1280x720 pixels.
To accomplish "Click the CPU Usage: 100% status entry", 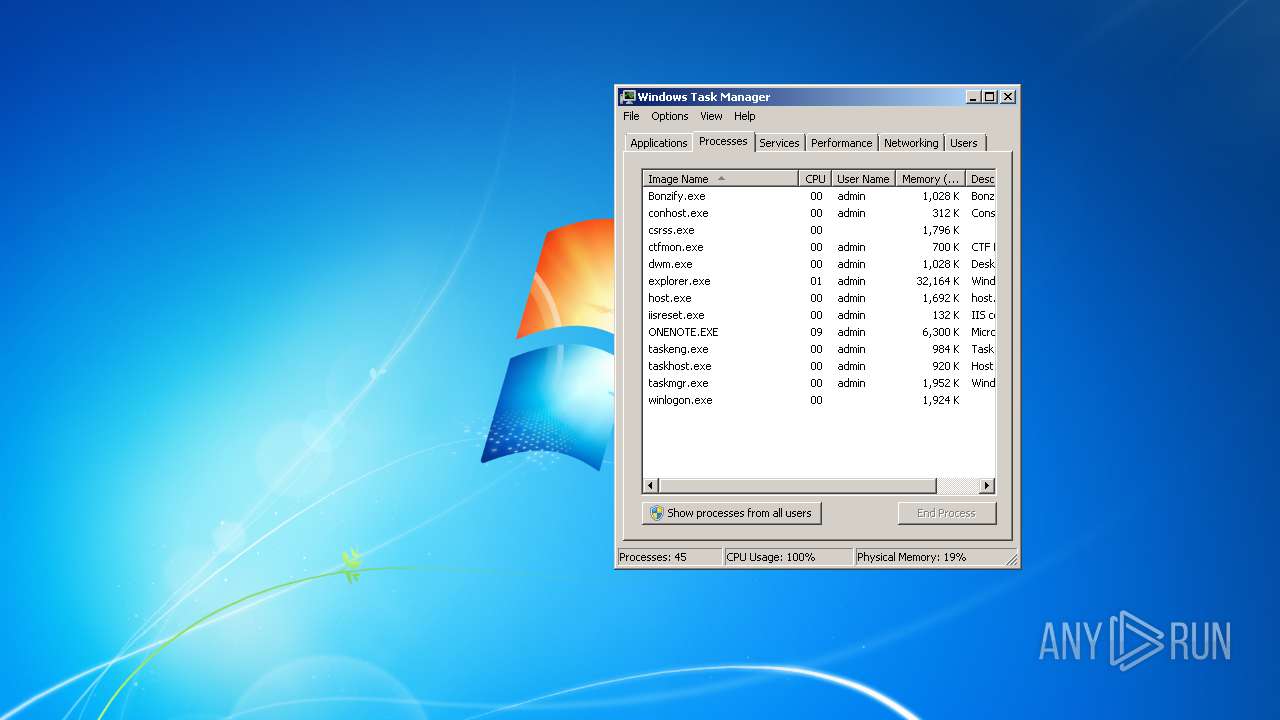I will point(788,557).
